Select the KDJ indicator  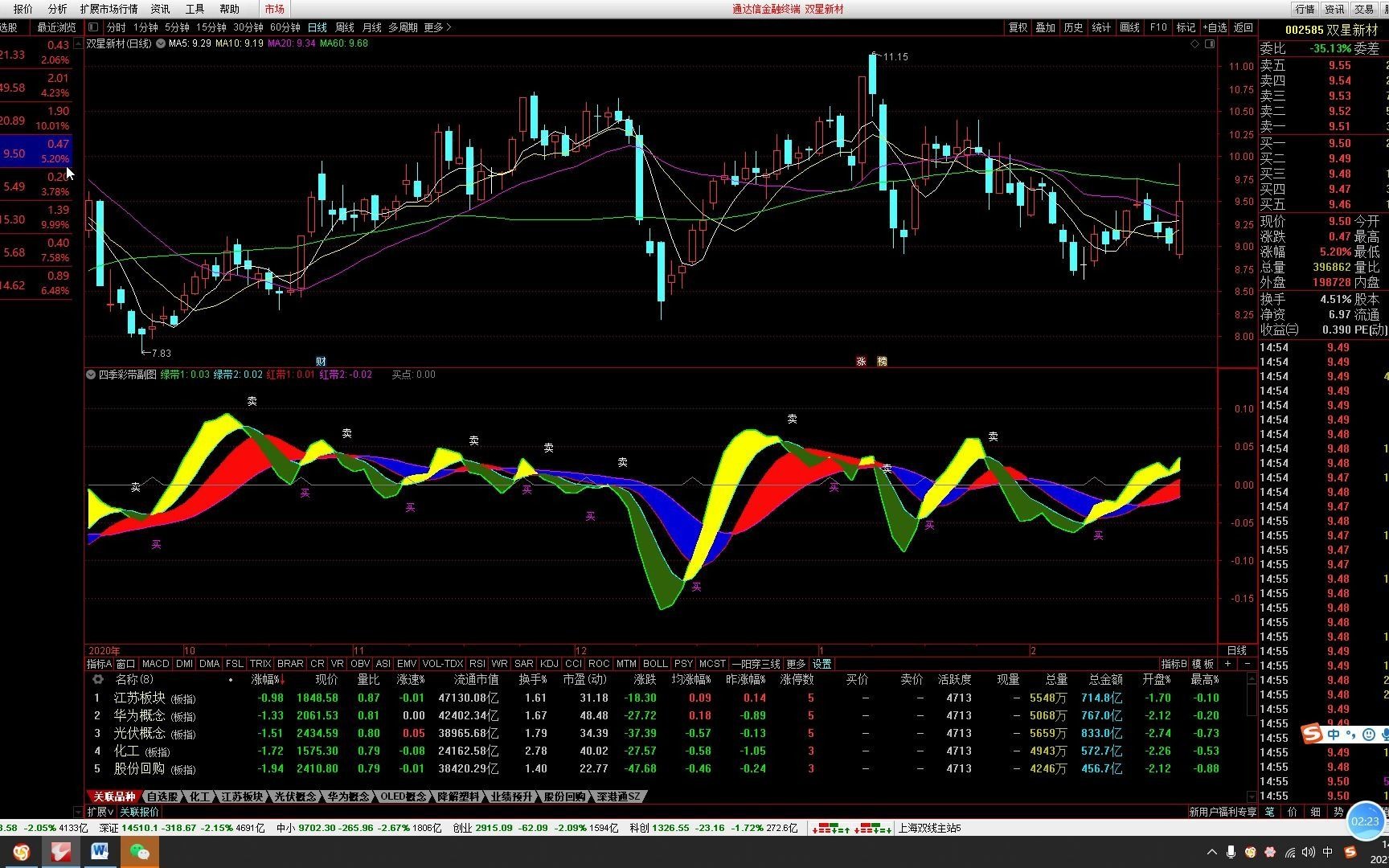549,664
